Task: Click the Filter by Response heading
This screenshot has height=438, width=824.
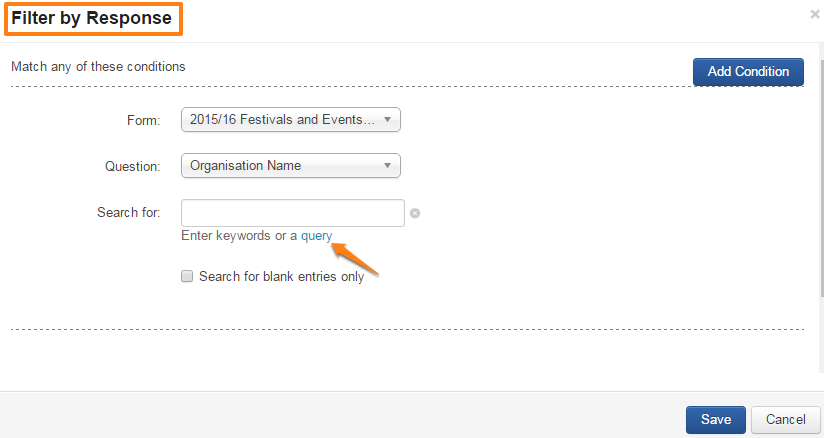Action: point(91,18)
